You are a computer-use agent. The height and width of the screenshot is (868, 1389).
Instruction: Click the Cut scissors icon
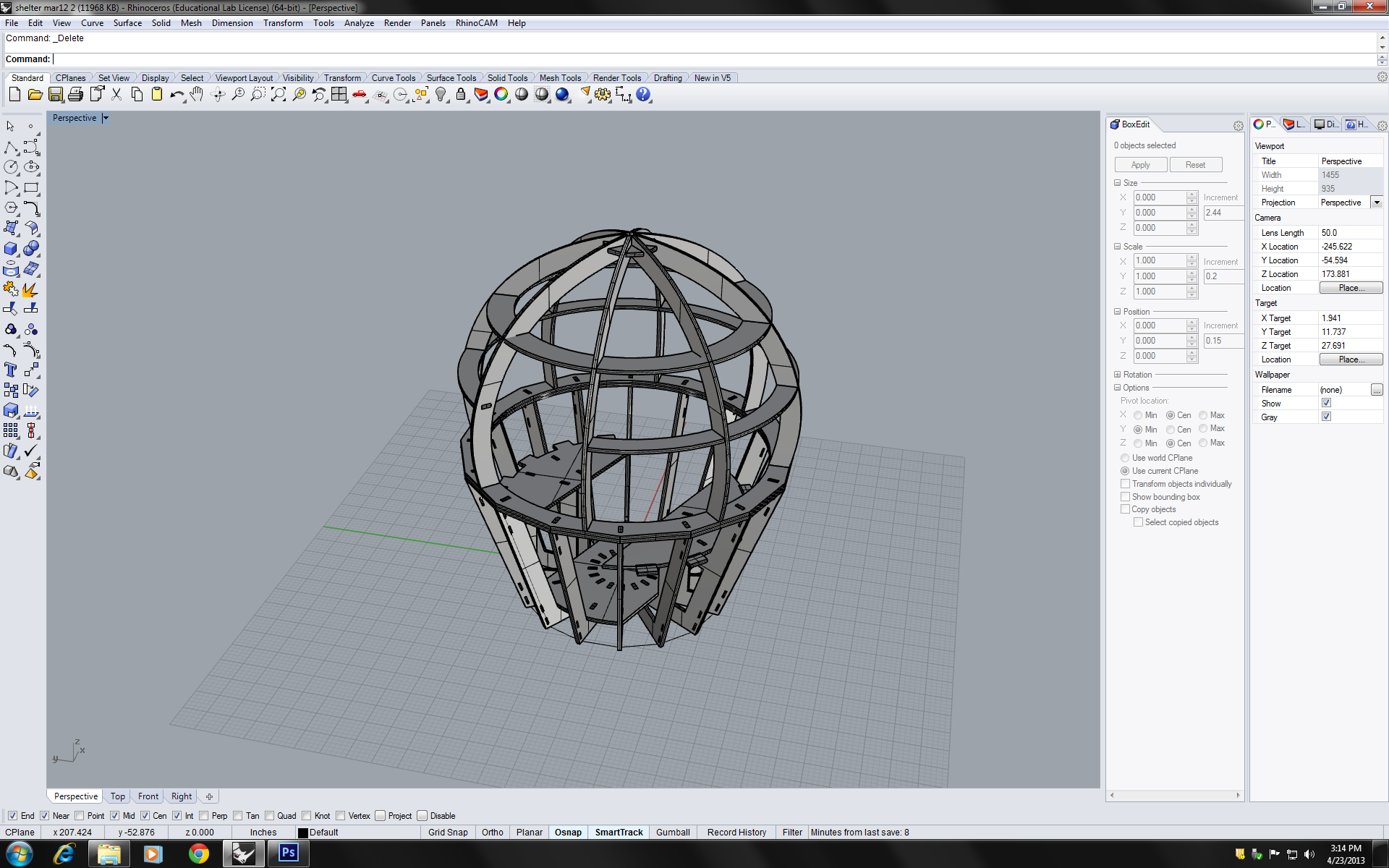point(116,95)
